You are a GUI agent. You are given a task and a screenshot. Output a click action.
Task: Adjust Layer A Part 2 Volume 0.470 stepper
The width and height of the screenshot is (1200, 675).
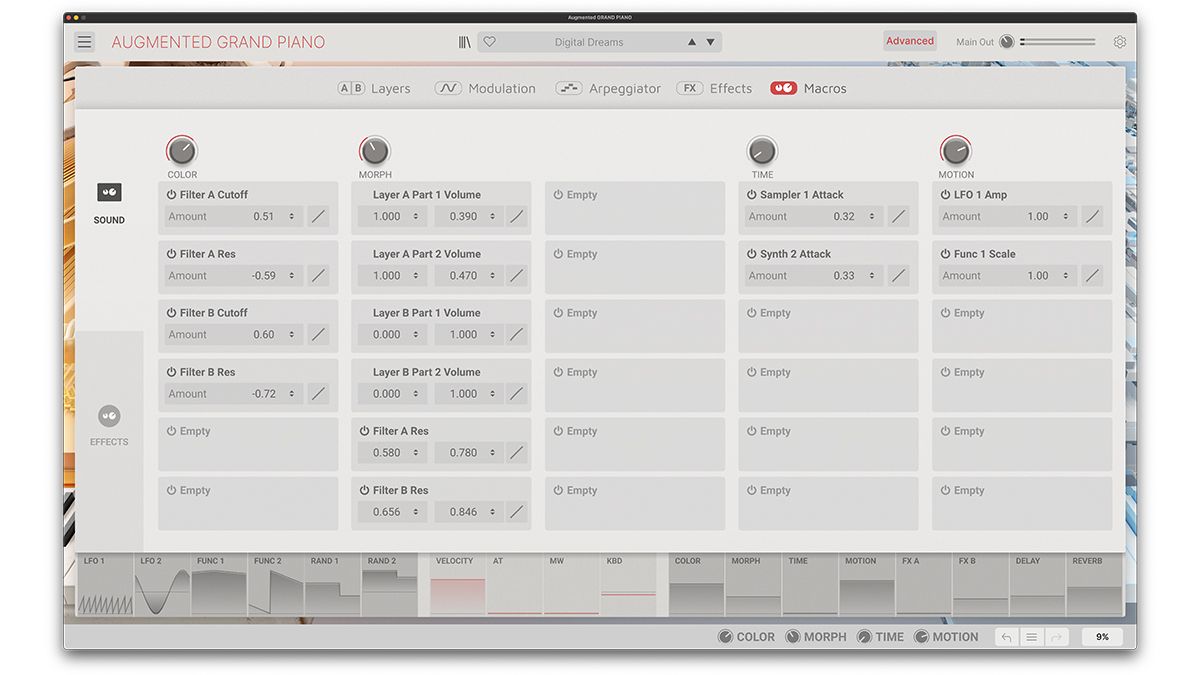(493, 275)
